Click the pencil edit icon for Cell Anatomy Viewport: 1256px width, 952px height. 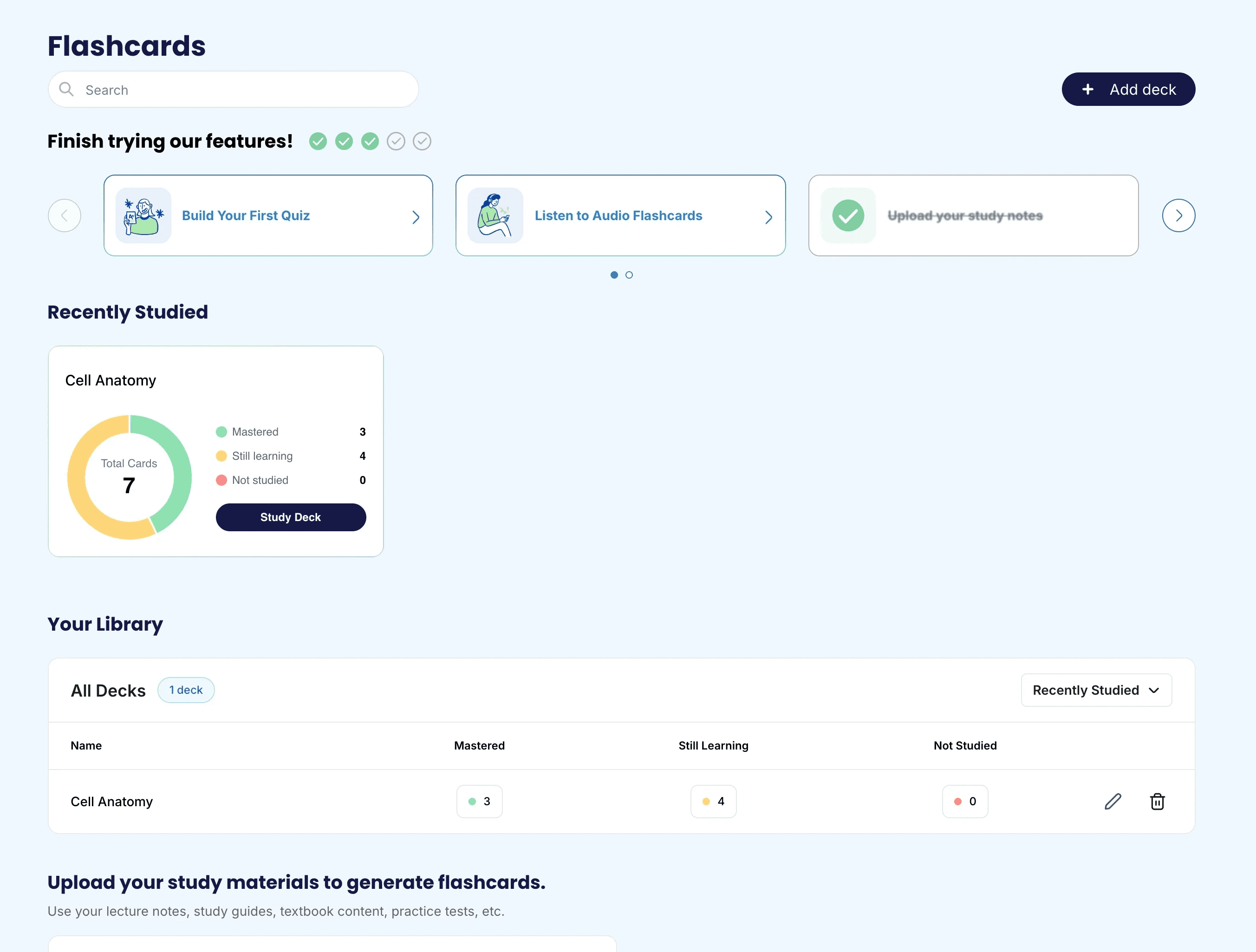[1113, 801]
